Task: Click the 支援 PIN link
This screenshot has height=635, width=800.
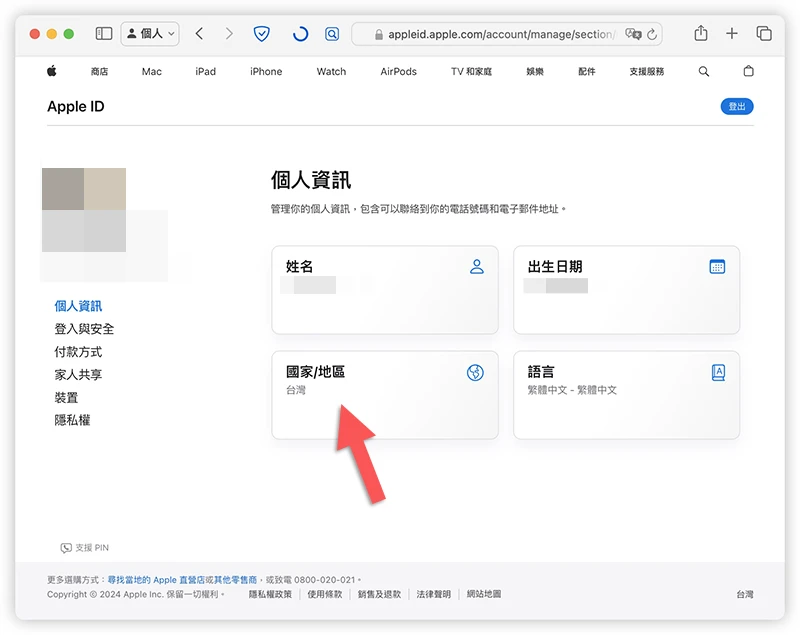Action: coord(85,547)
